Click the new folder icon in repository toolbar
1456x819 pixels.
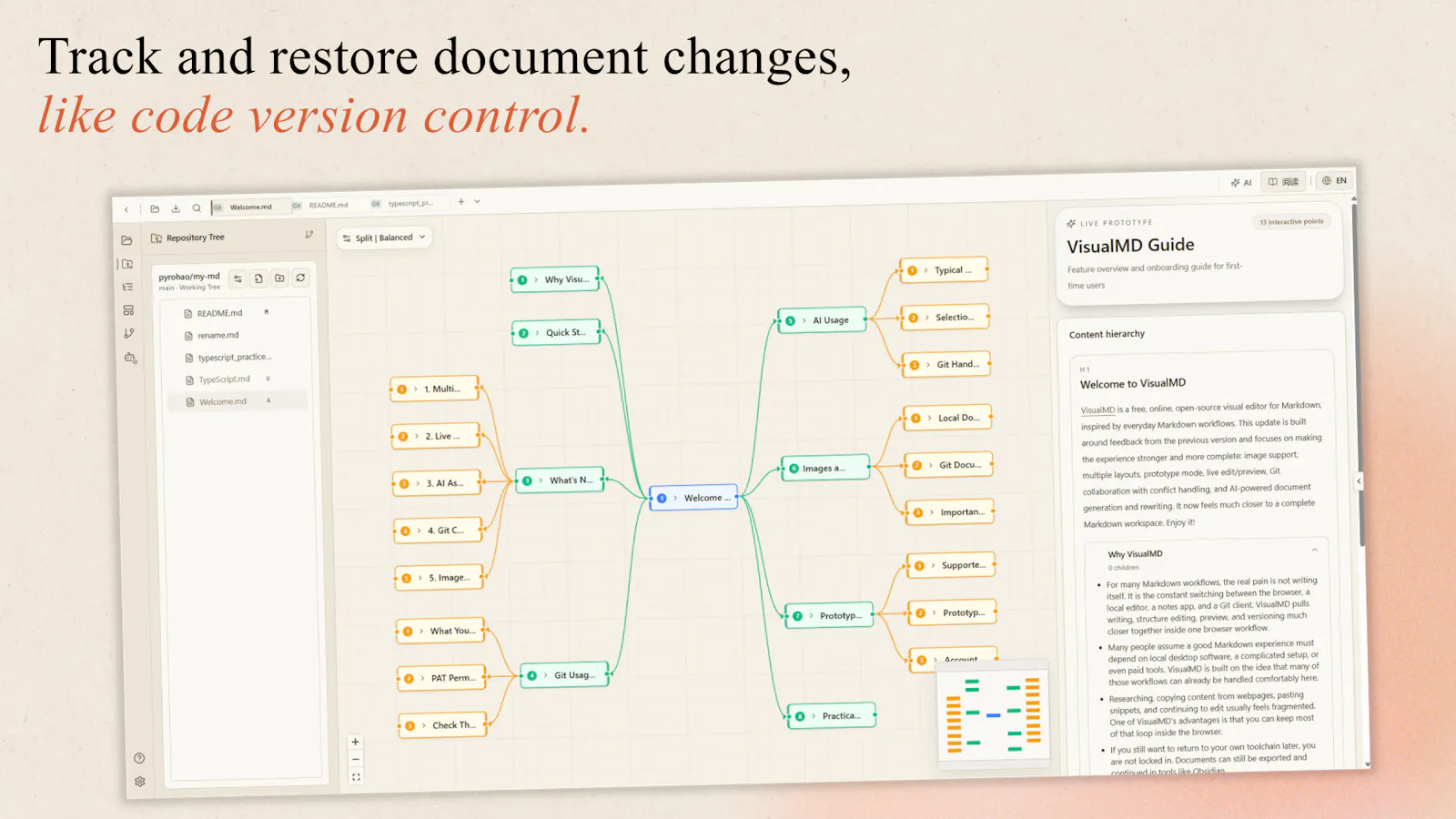click(x=279, y=278)
